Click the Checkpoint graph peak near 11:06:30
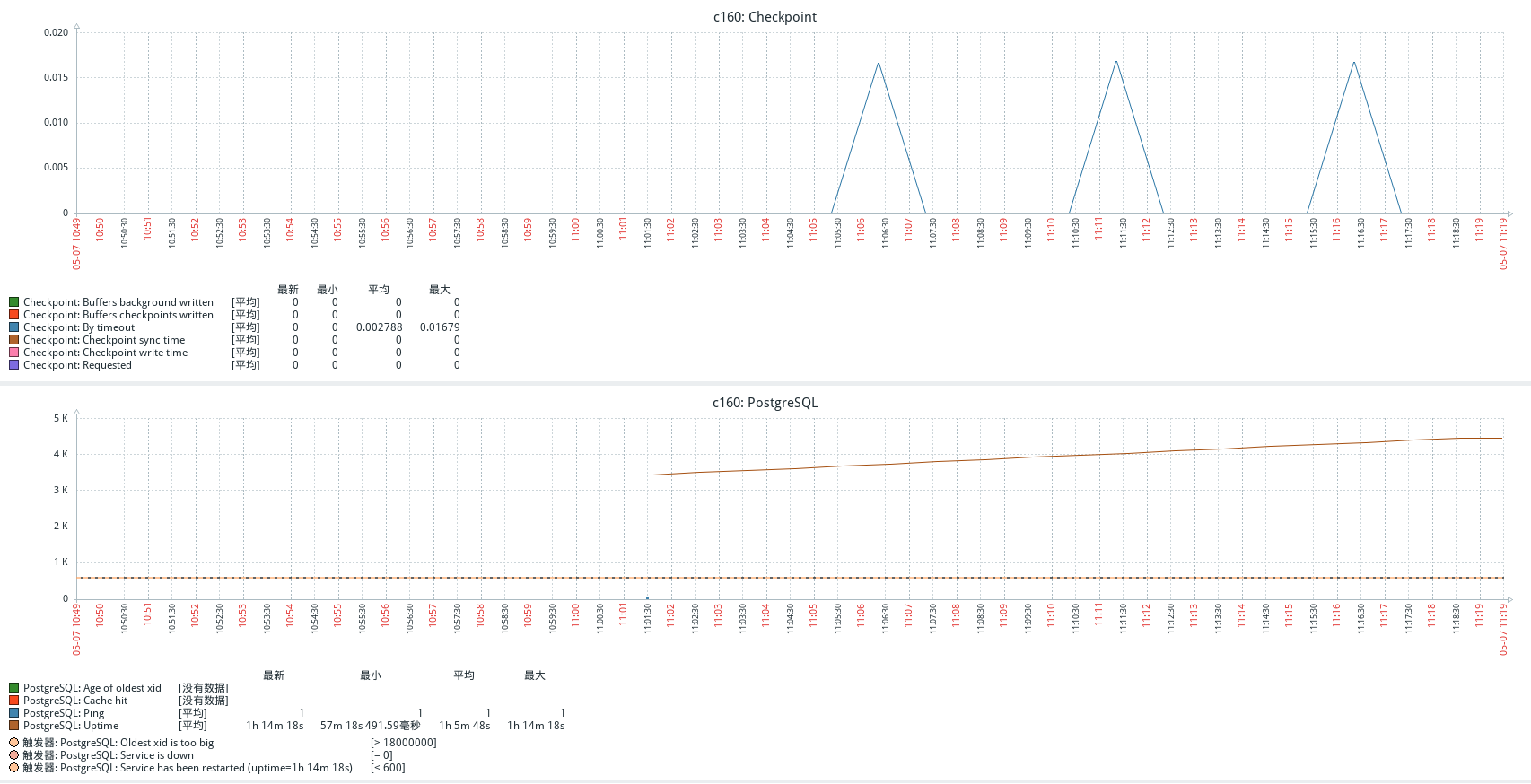The width and height of the screenshot is (1531, 784). tap(879, 63)
